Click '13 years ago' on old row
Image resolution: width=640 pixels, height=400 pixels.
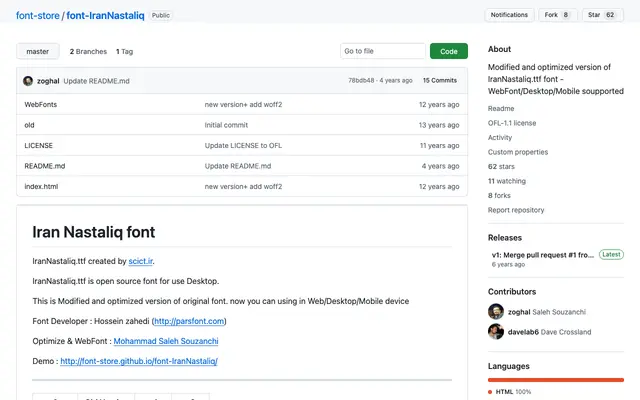(x=439, y=125)
